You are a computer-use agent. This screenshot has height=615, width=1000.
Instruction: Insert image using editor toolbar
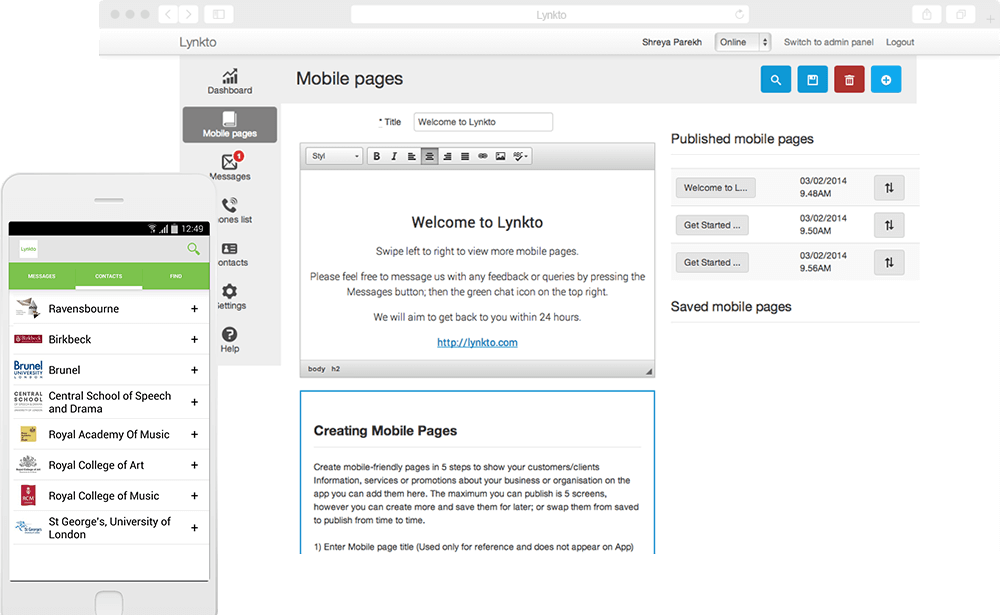click(x=501, y=156)
